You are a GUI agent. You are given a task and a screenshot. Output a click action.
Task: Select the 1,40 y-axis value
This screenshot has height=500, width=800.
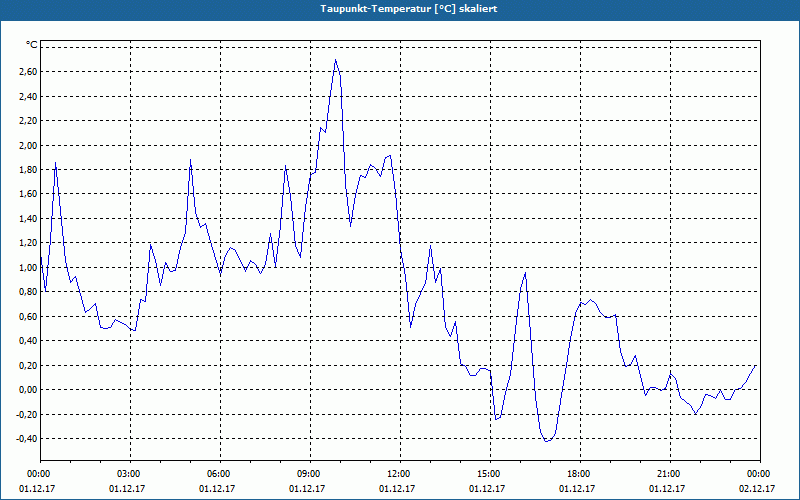[27, 218]
